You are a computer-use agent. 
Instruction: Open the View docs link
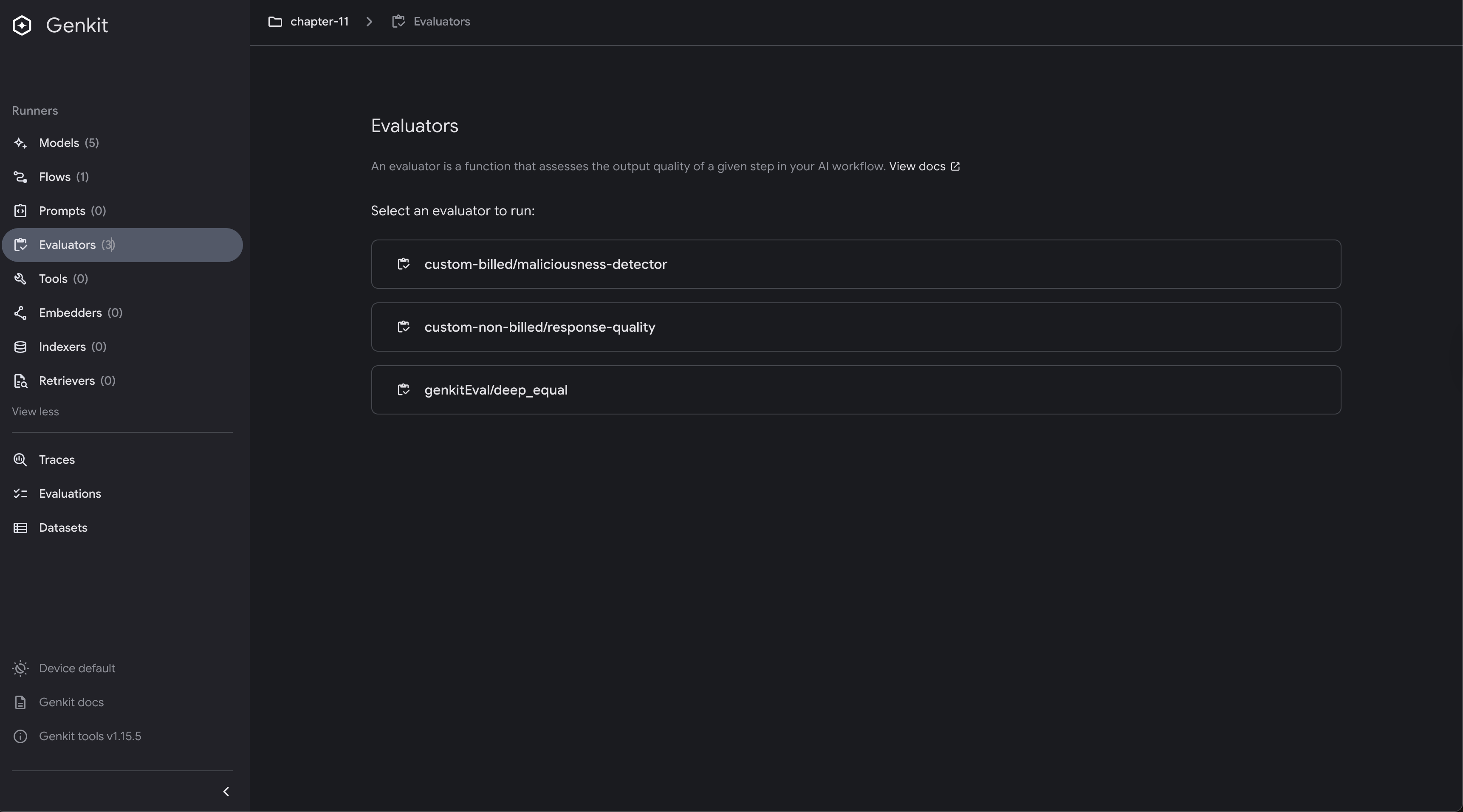tap(924, 166)
